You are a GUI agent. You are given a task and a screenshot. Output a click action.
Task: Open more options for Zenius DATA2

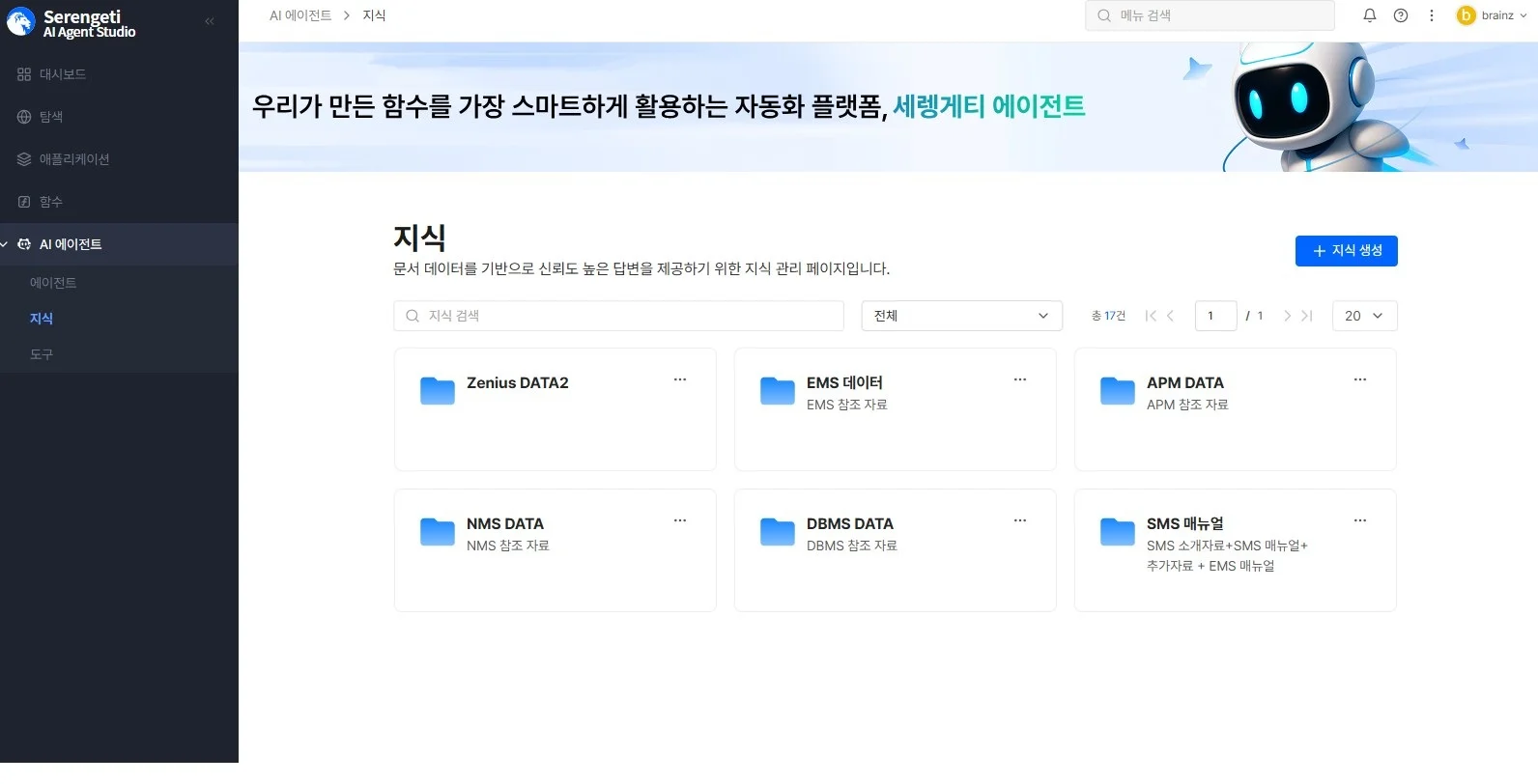pos(679,380)
